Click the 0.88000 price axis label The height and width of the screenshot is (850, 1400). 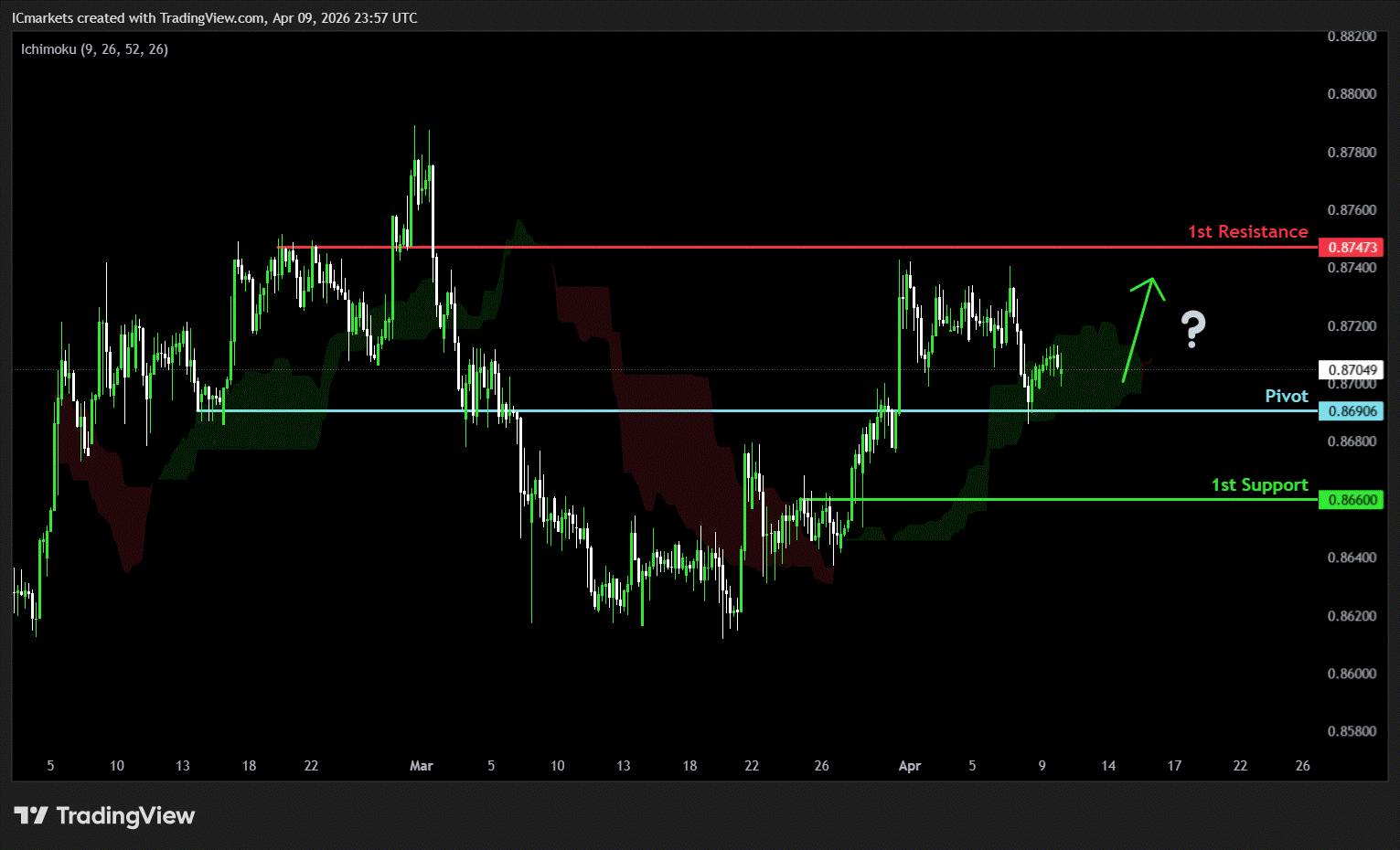tap(1352, 94)
